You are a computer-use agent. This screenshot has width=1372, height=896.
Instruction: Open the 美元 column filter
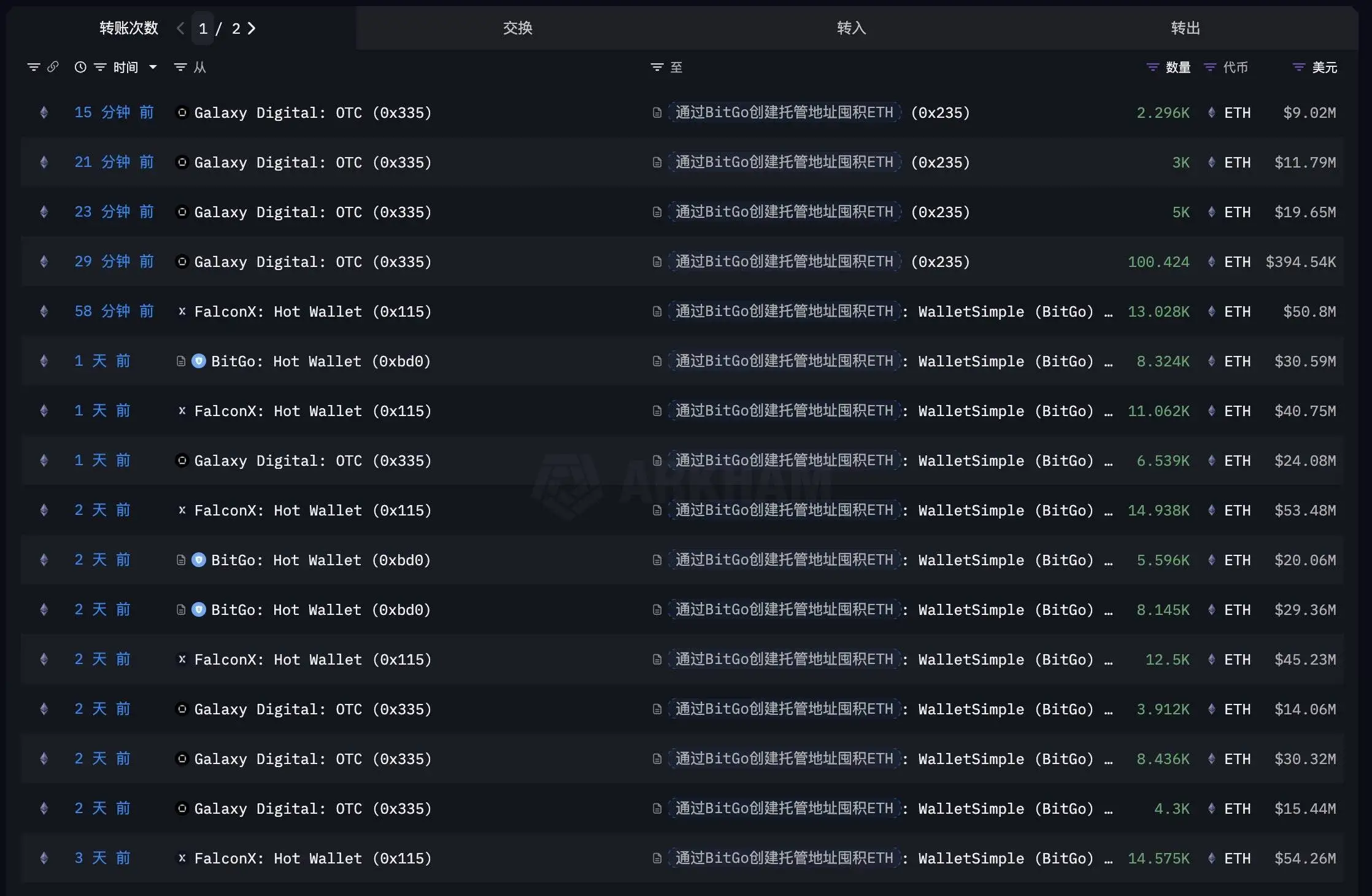(x=1297, y=68)
